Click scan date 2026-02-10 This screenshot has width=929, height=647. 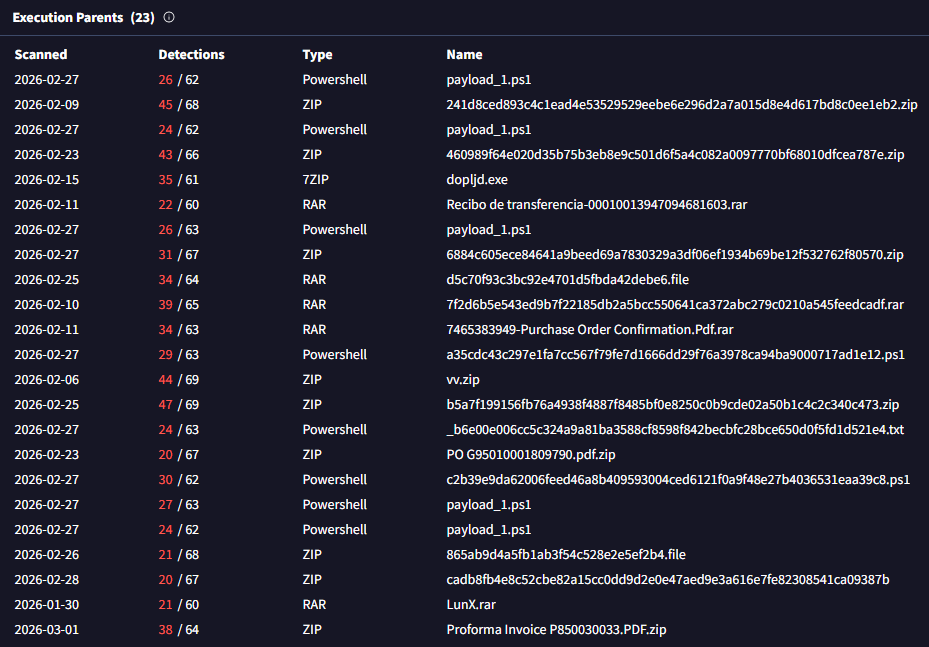click(x=46, y=305)
